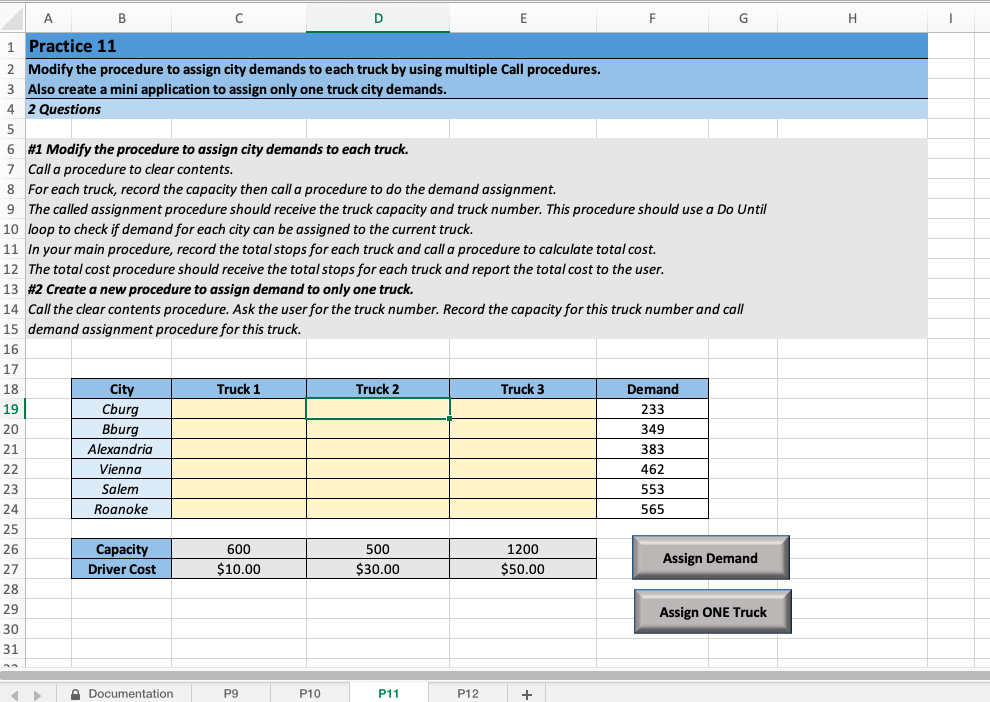Switch to the P12 sheet tab
Image resolution: width=990 pixels, height=702 pixels.
click(467, 692)
